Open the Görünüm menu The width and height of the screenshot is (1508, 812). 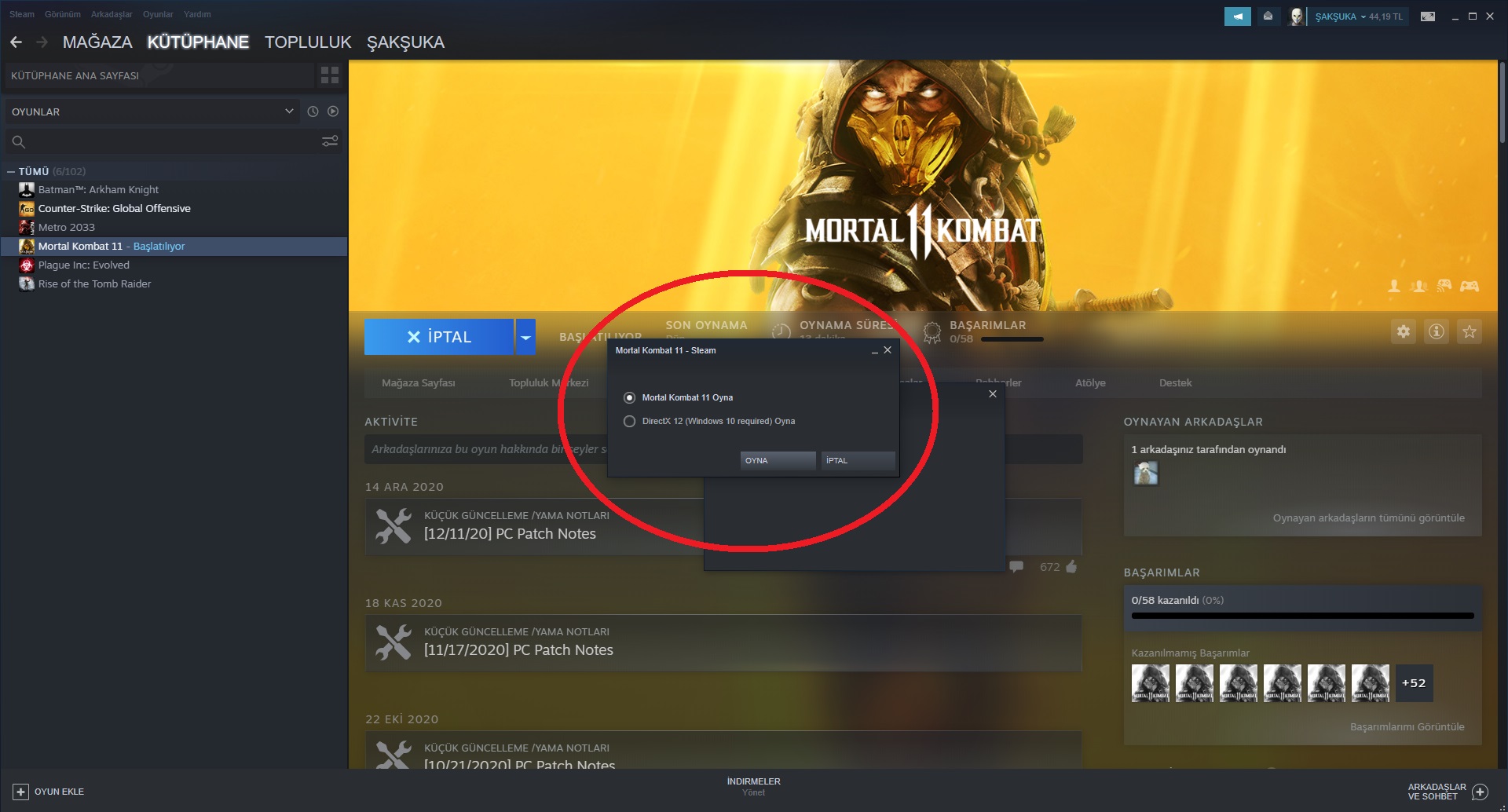coord(63,14)
